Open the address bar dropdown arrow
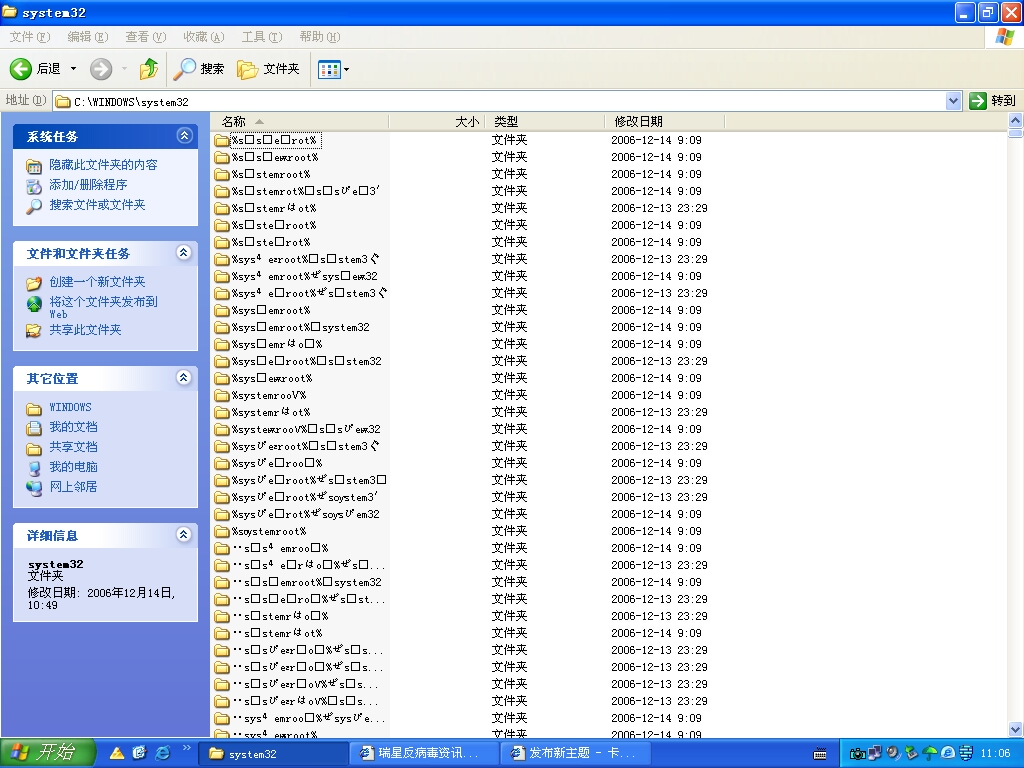The height and width of the screenshot is (768, 1024). click(x=953, y=101)
